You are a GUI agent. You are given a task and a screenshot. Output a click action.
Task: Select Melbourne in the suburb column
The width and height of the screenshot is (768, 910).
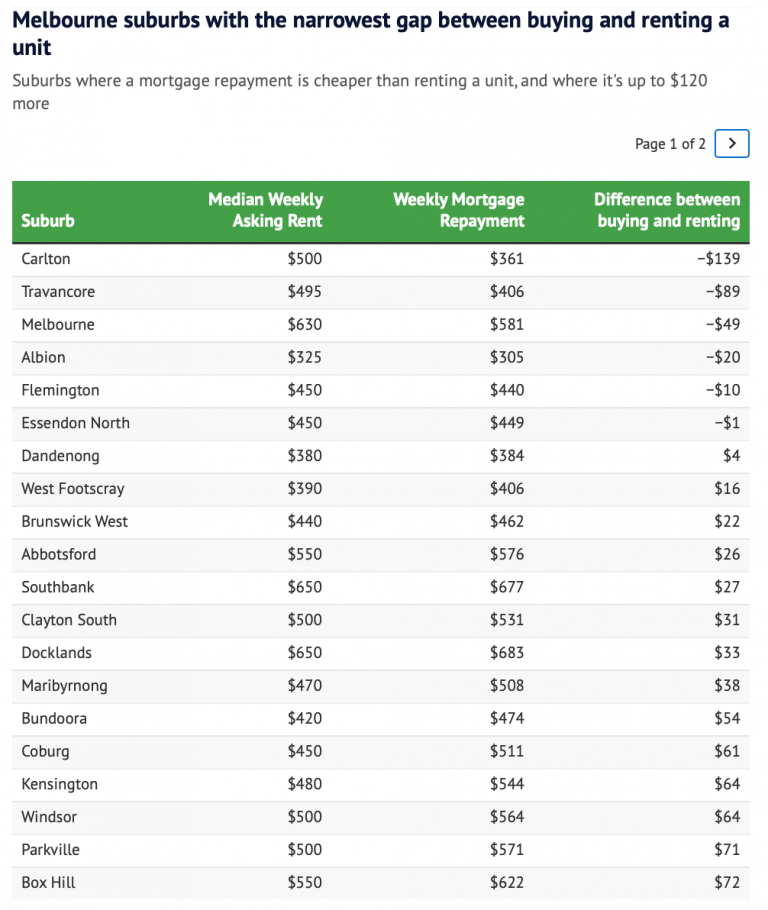pos(58,325)
